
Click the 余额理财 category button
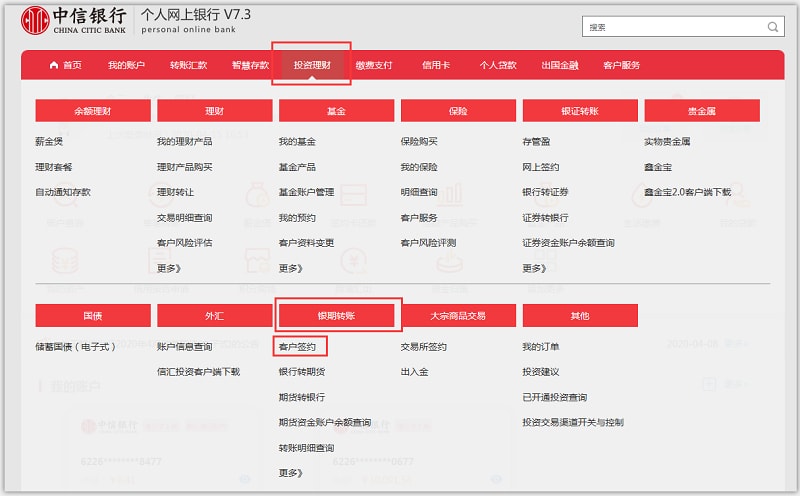coord(93,111)
